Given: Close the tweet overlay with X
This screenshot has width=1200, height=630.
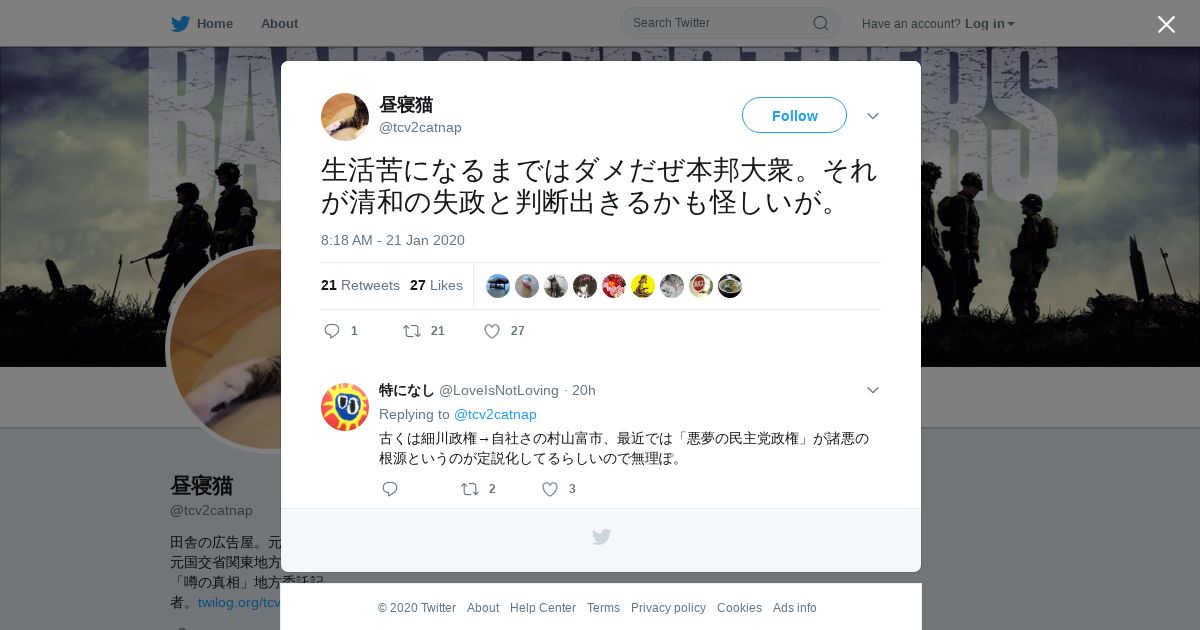Looking at the screenshot, I should [1166, 24].
